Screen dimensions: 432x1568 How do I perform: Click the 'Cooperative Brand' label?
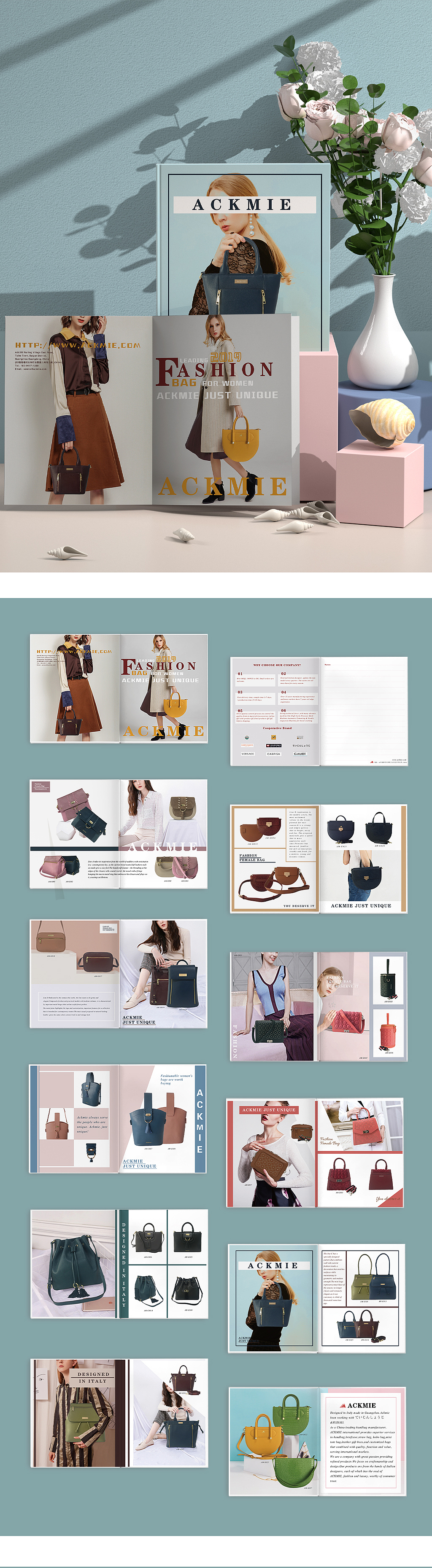tap(277, 728)
